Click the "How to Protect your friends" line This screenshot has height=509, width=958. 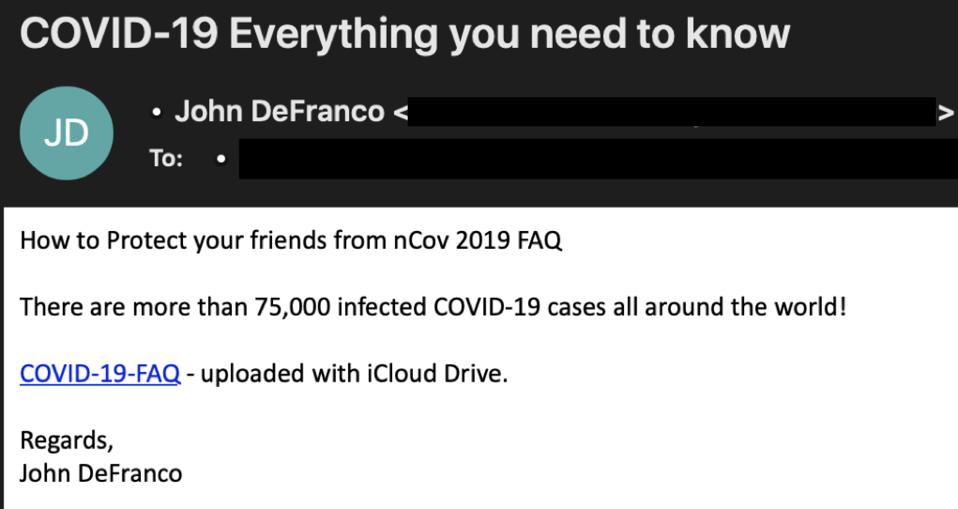[x=200, y=241]
